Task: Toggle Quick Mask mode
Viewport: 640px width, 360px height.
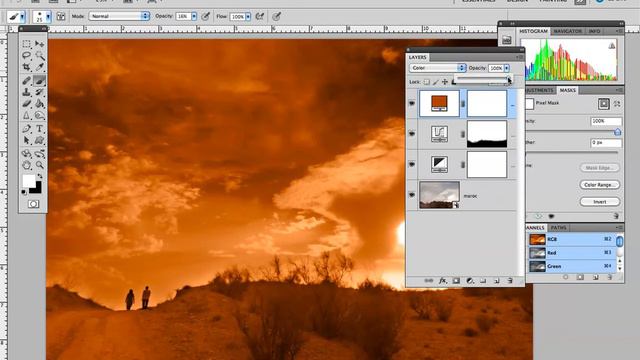Action: click(33, 204)
